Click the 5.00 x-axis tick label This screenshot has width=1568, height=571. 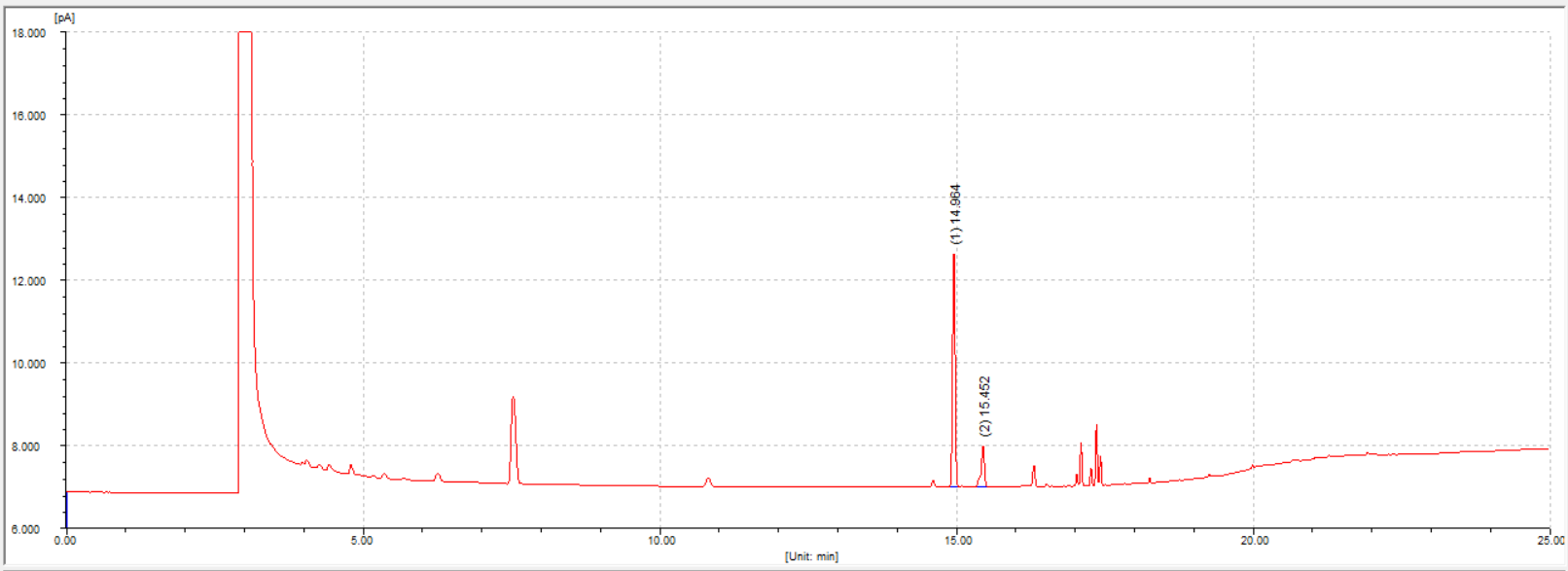point(362,541)
